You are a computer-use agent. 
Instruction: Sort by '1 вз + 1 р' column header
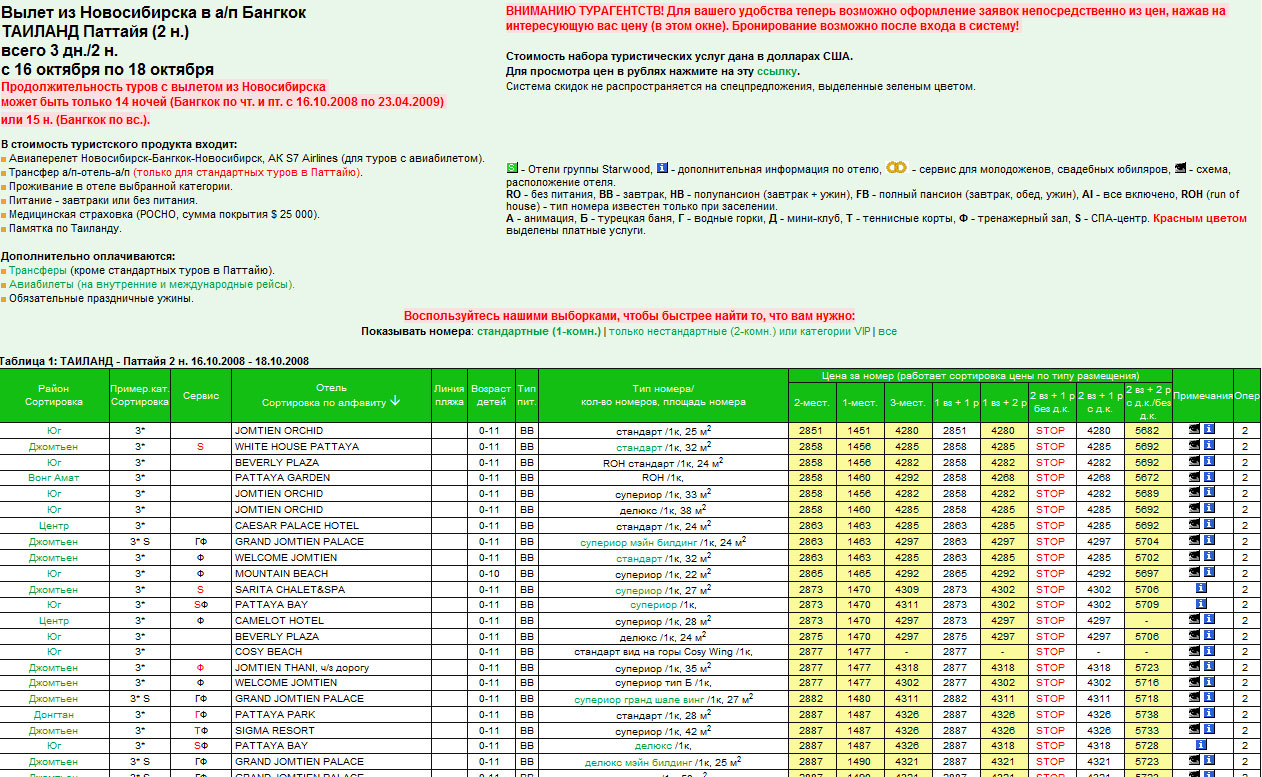pyautogui.click(x=955, y=402)
